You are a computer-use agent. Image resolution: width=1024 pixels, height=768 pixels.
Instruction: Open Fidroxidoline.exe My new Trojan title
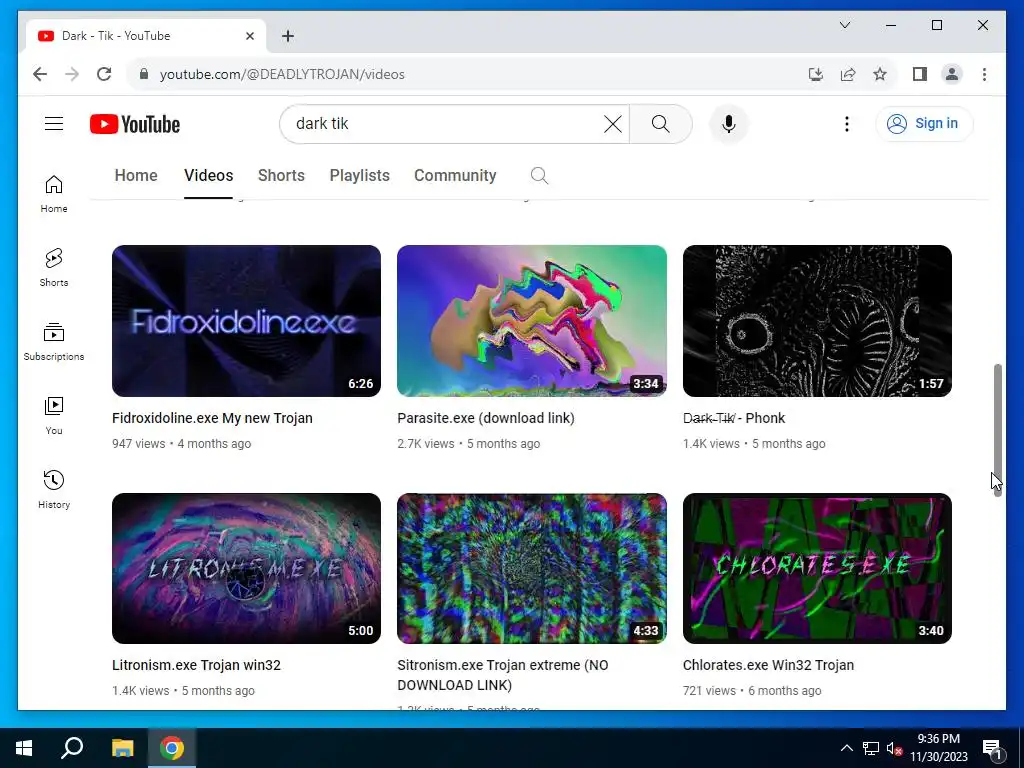tap(212, 418)
